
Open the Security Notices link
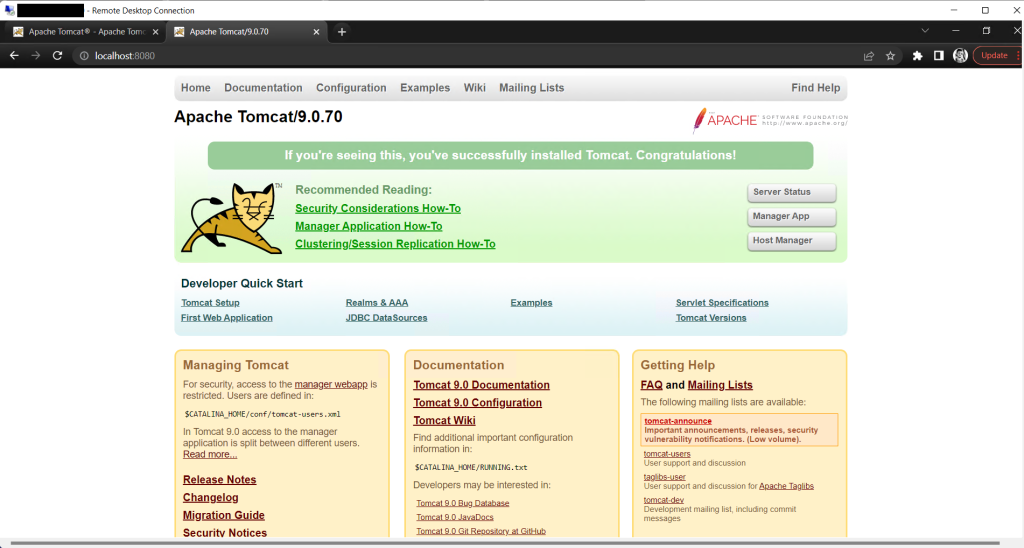click(x=225, y=532)
